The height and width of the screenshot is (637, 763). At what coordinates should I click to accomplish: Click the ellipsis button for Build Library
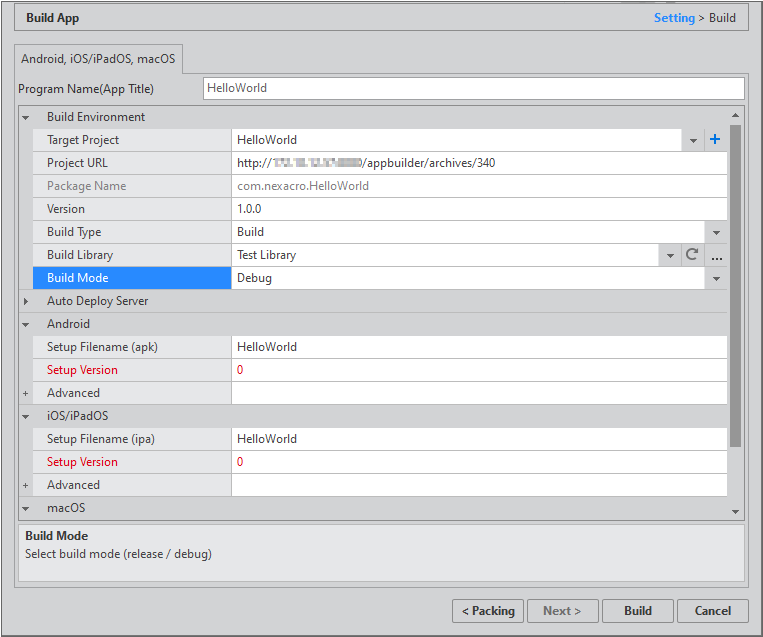(x=716, y=256)
